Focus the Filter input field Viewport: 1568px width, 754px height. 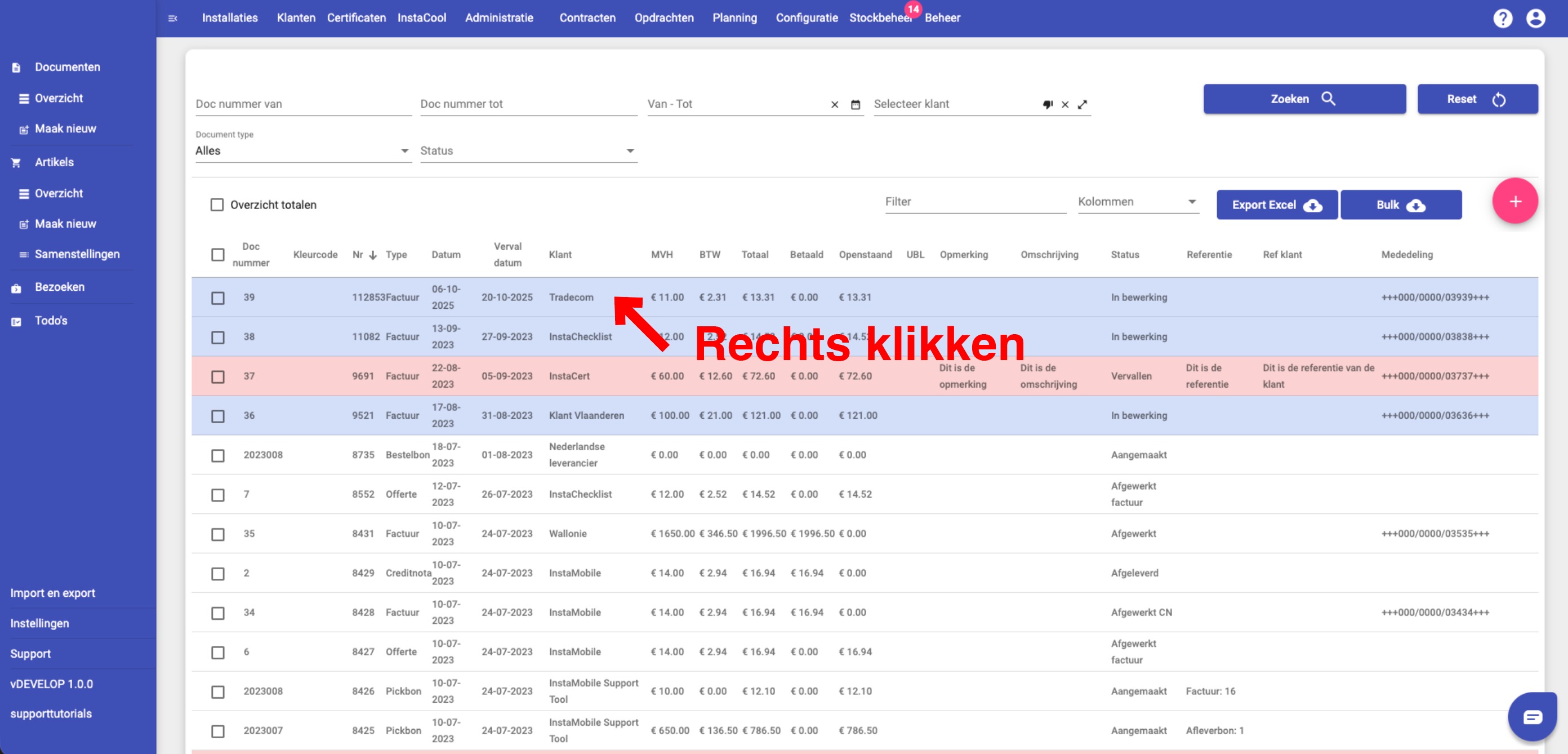click(975, 202)
